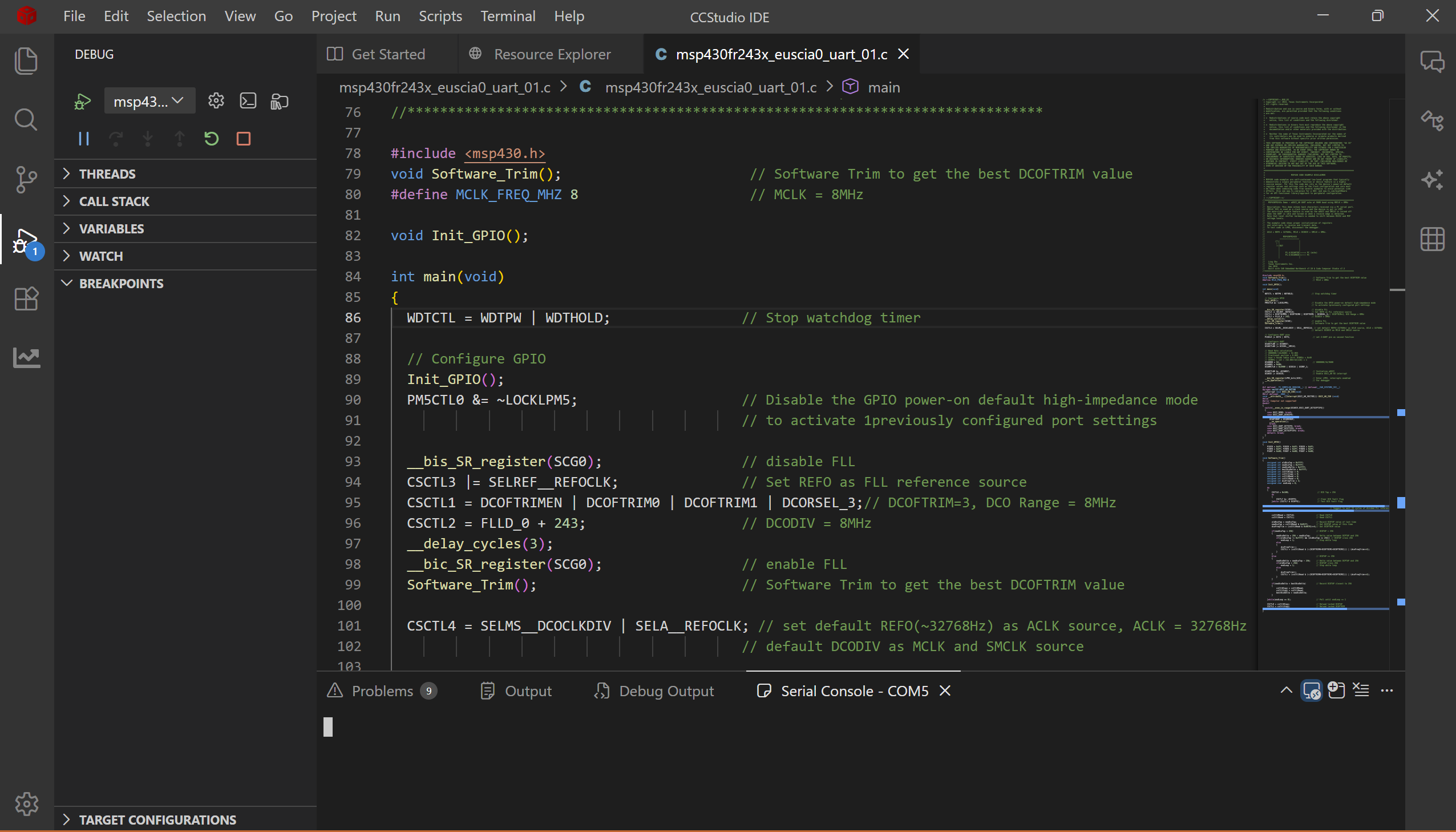The height and width of the screenshot is (832, 1456).
Task: Open the sparkle AI icon on right bar
Action: click(x=1432, y=179)
